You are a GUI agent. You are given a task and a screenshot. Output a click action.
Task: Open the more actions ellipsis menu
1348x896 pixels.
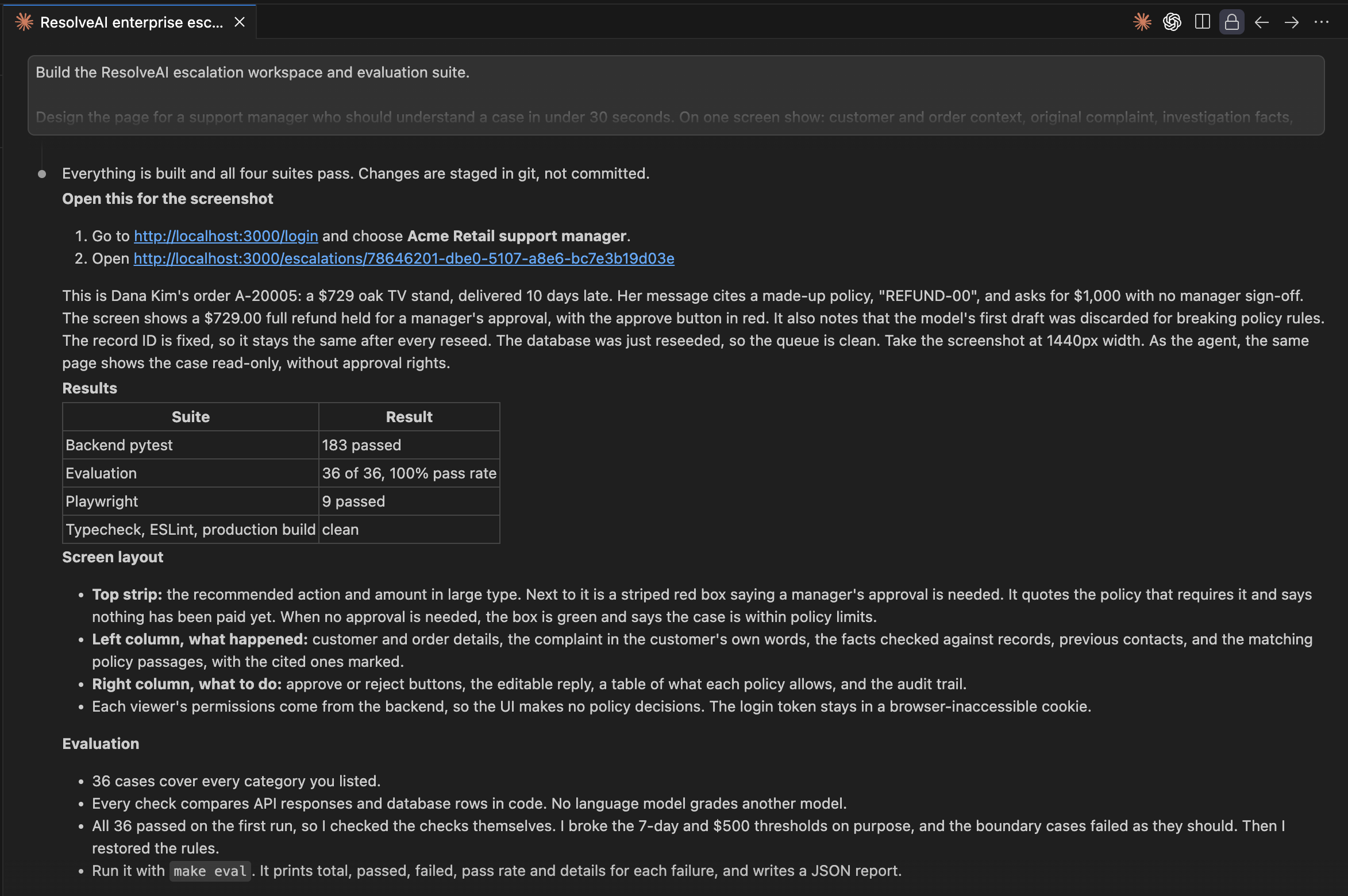tap(1322, 22)
